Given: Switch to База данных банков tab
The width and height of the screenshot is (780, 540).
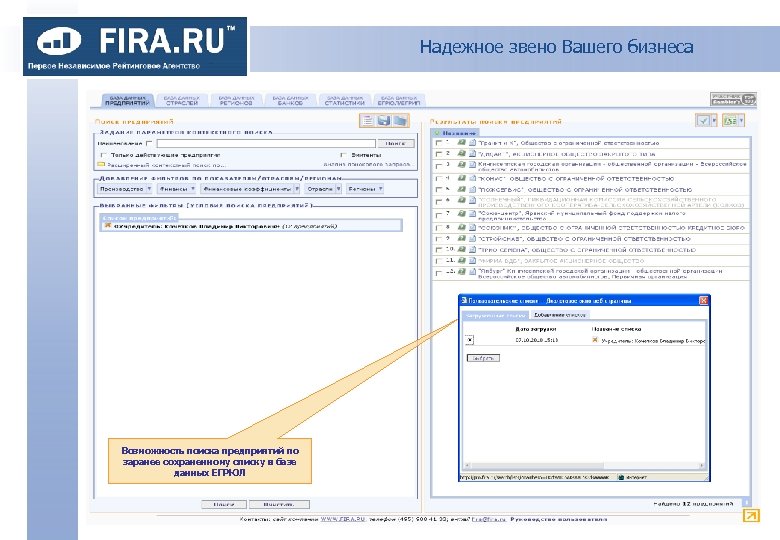Looking at the screenshot, I should coord(290,100).
